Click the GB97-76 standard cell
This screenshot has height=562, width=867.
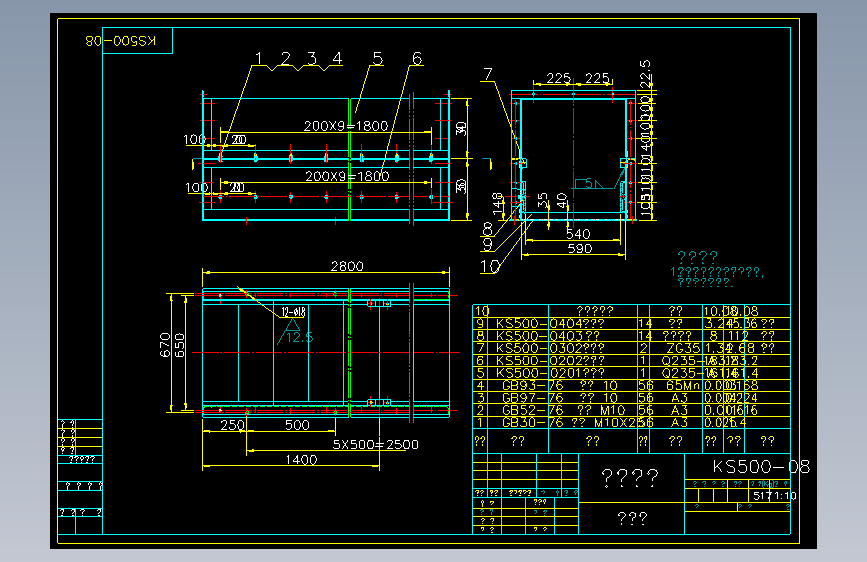(532, 398)
